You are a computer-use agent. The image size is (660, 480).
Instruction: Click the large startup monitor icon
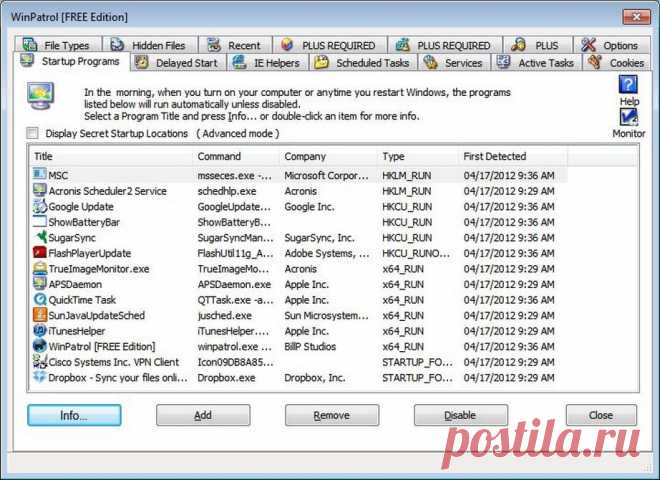[40, 96]
